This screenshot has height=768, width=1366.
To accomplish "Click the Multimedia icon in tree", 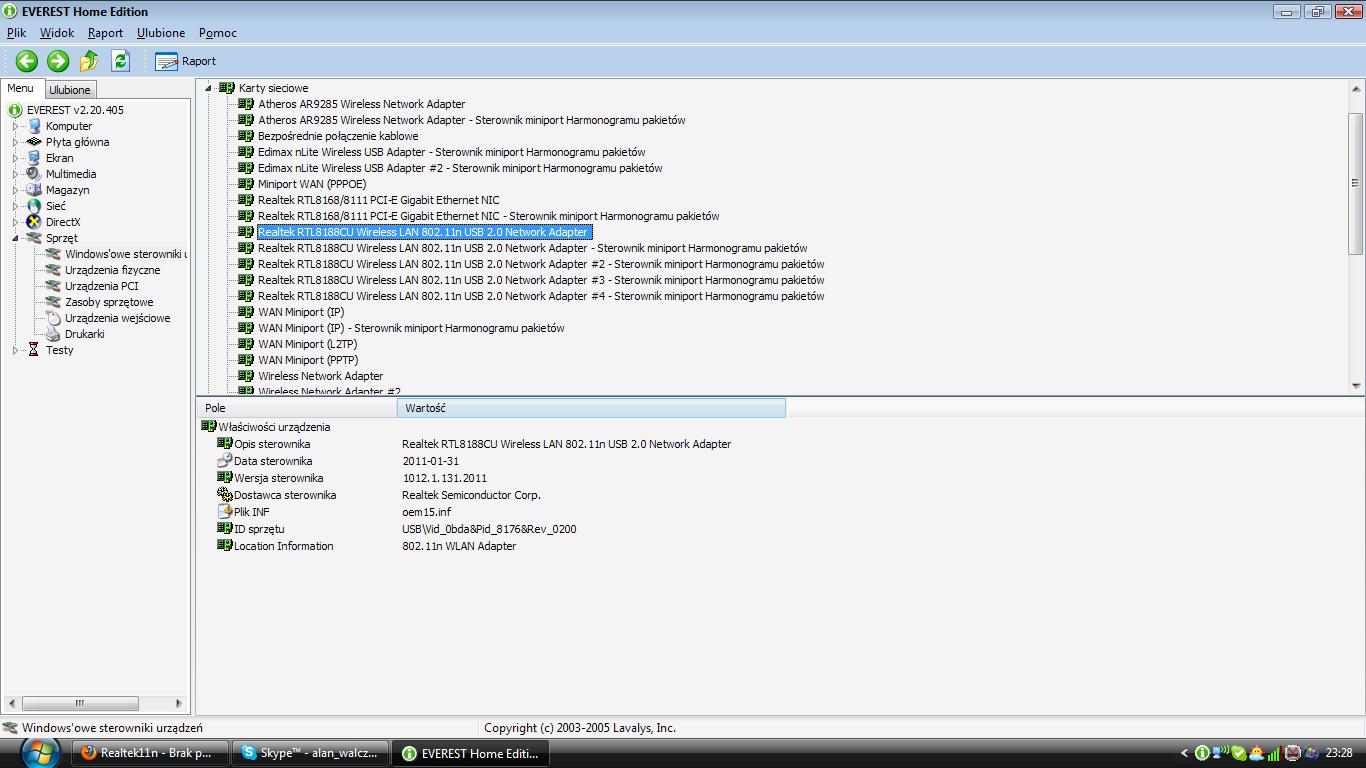I will coord(34,174).
